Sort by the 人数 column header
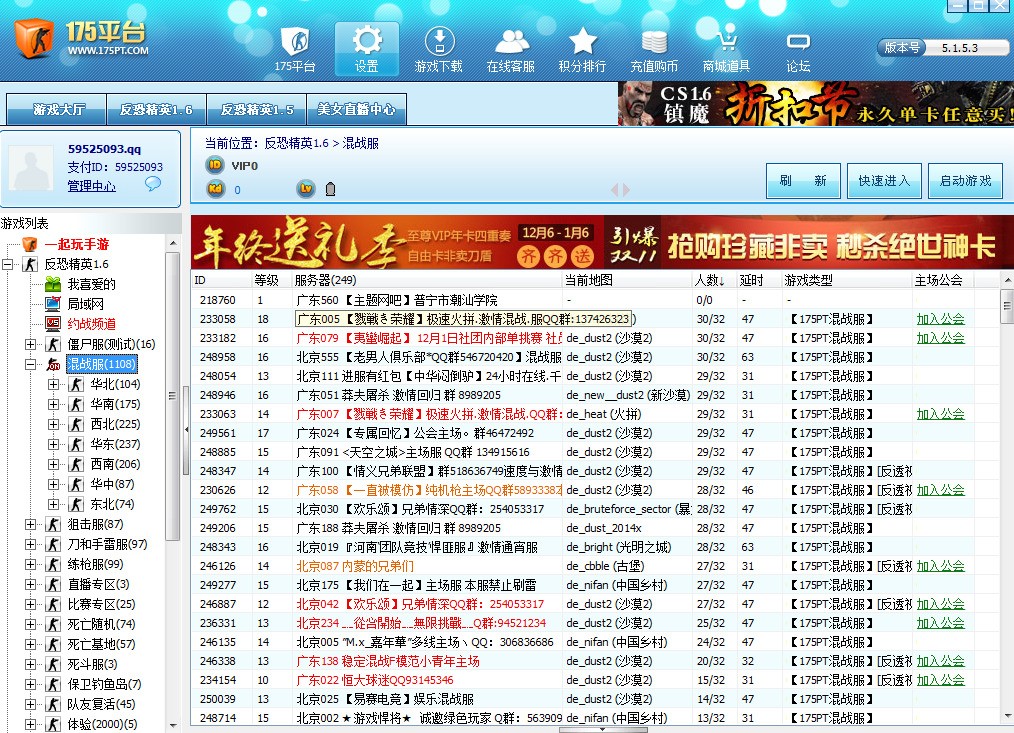1014x733 pixels. [x=714, y=280]
